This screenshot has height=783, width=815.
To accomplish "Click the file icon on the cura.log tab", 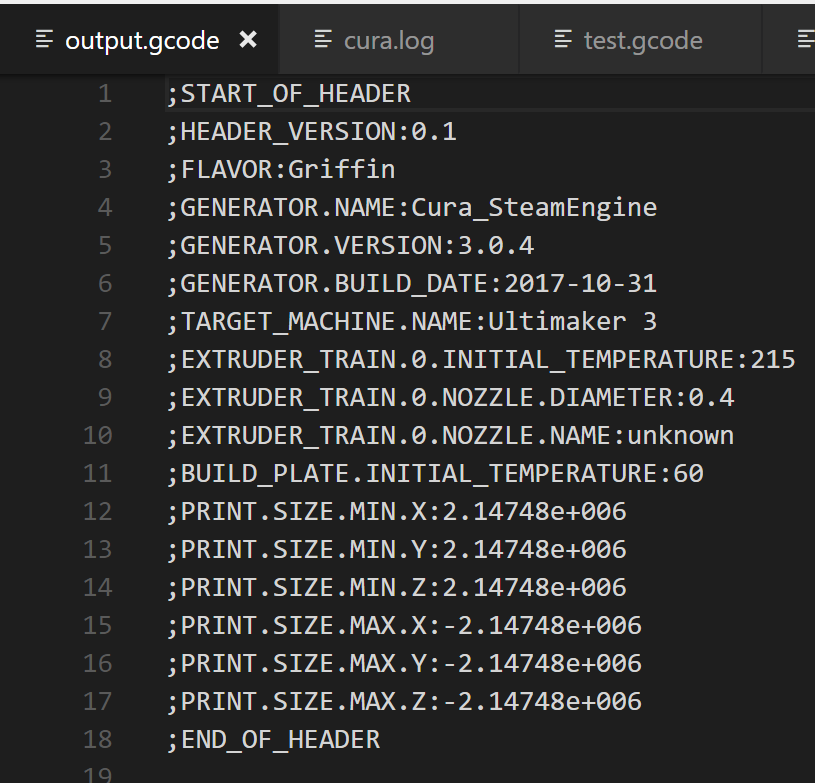I will click(x=322, y=40).
